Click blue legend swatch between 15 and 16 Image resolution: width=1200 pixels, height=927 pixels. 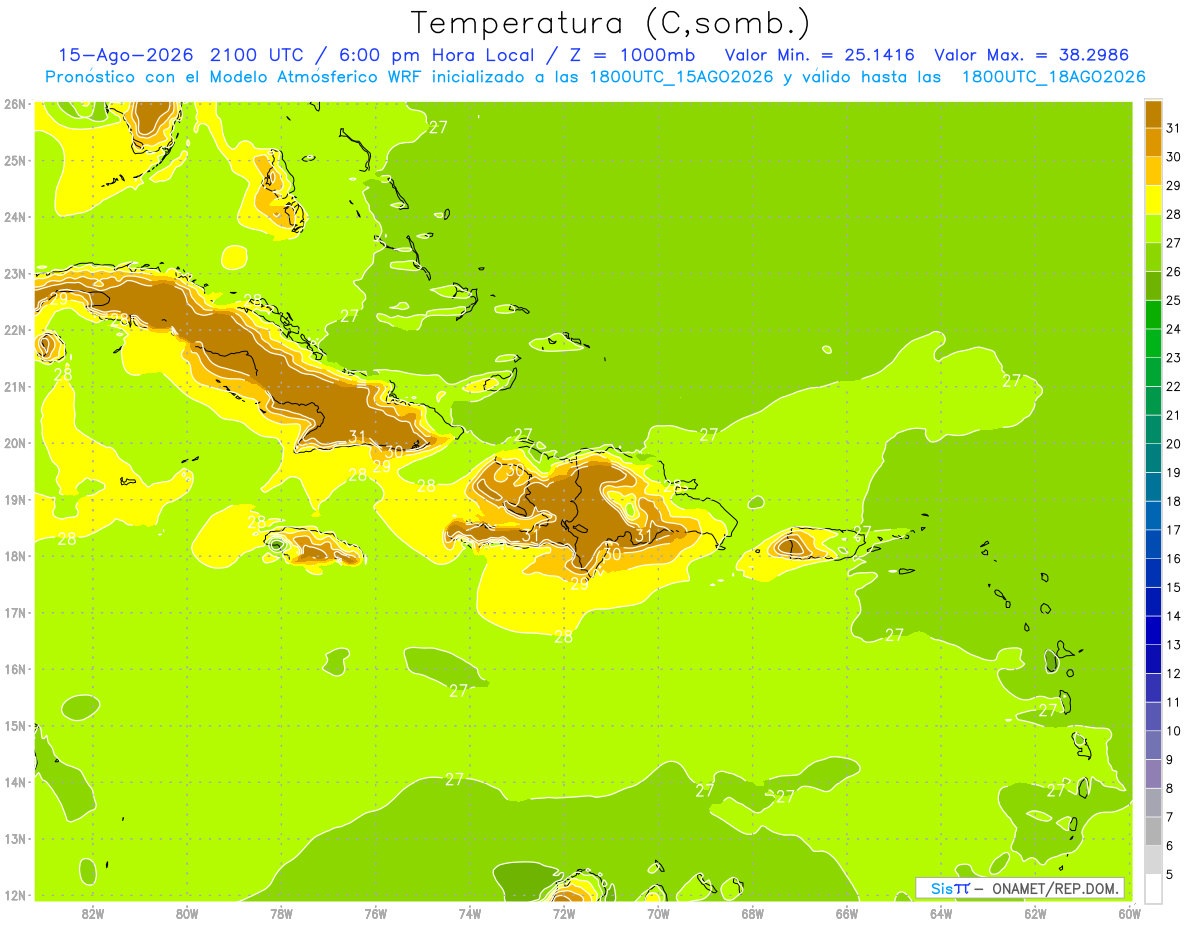(x=1153, y=573)
